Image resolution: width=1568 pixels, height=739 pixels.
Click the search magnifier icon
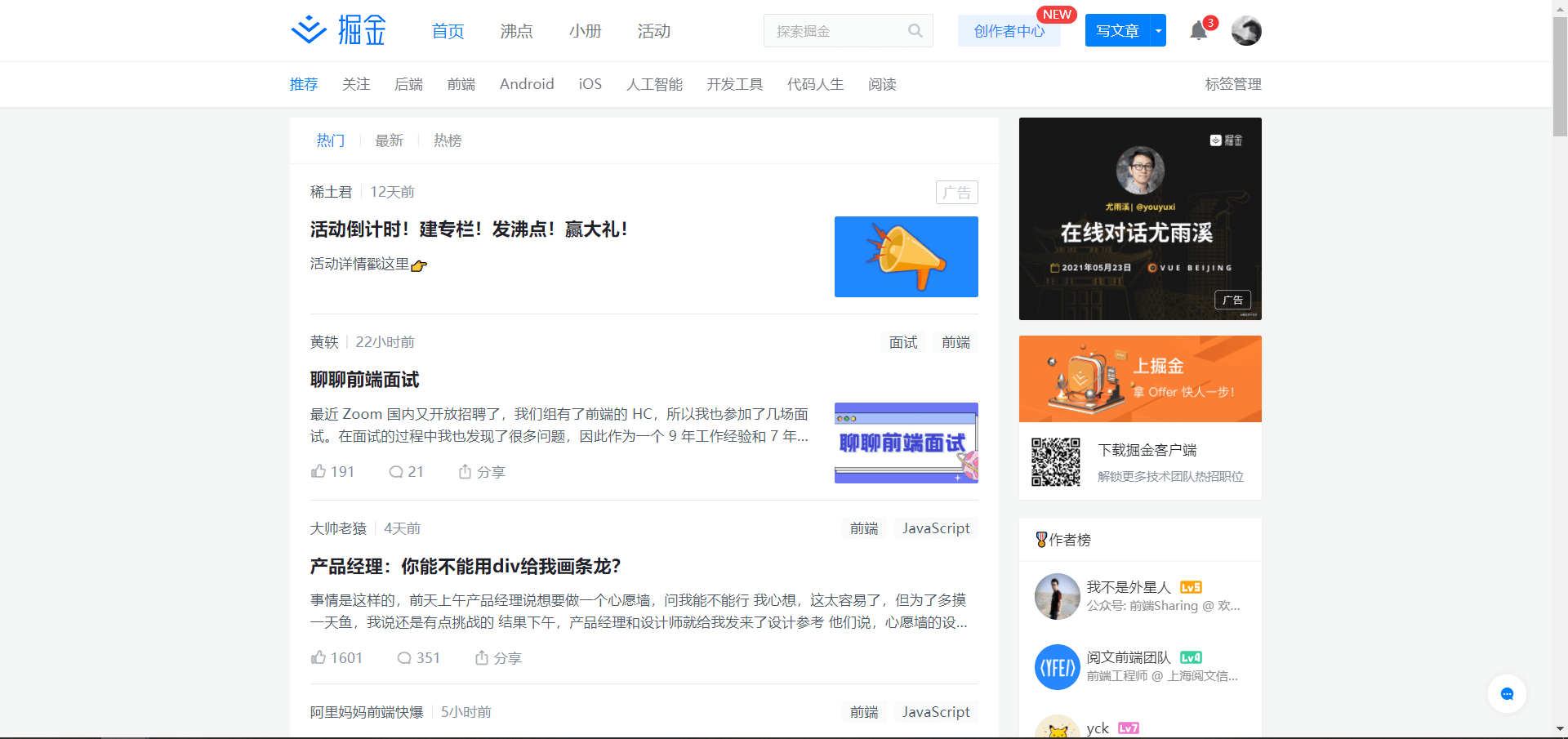pyautogui.click(x=915, y=31)
